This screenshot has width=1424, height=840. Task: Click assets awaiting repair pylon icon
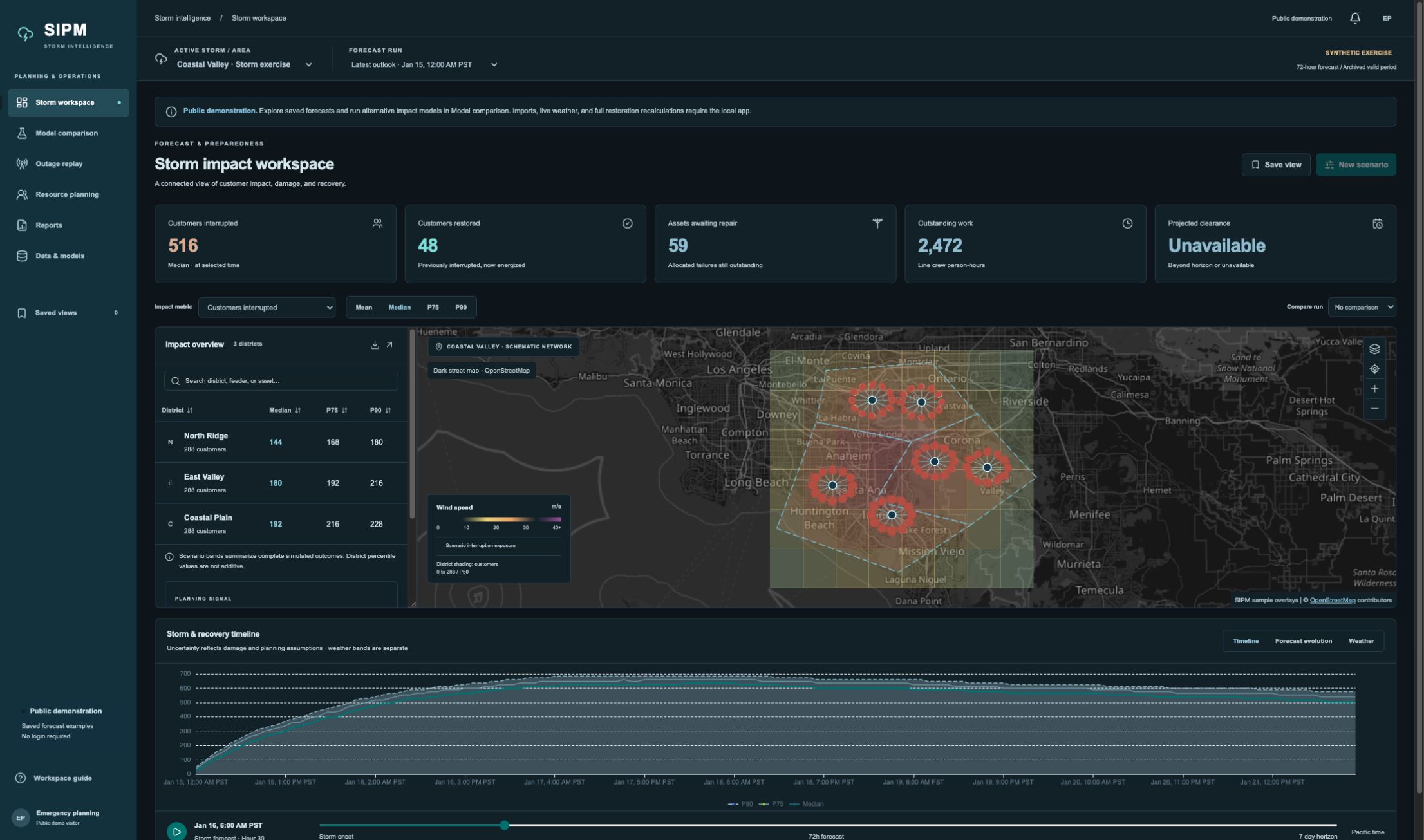(x=877, y=223)
